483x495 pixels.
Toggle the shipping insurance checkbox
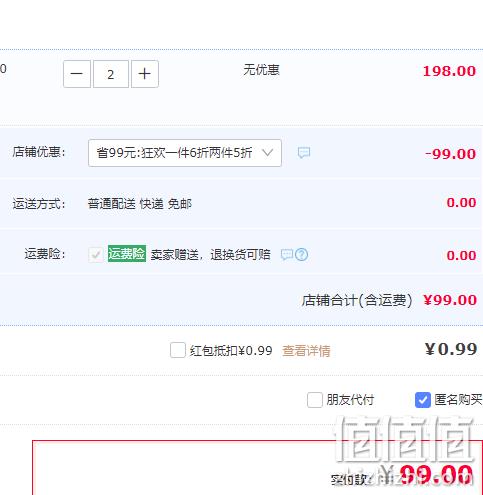click(x=96, y=255)
